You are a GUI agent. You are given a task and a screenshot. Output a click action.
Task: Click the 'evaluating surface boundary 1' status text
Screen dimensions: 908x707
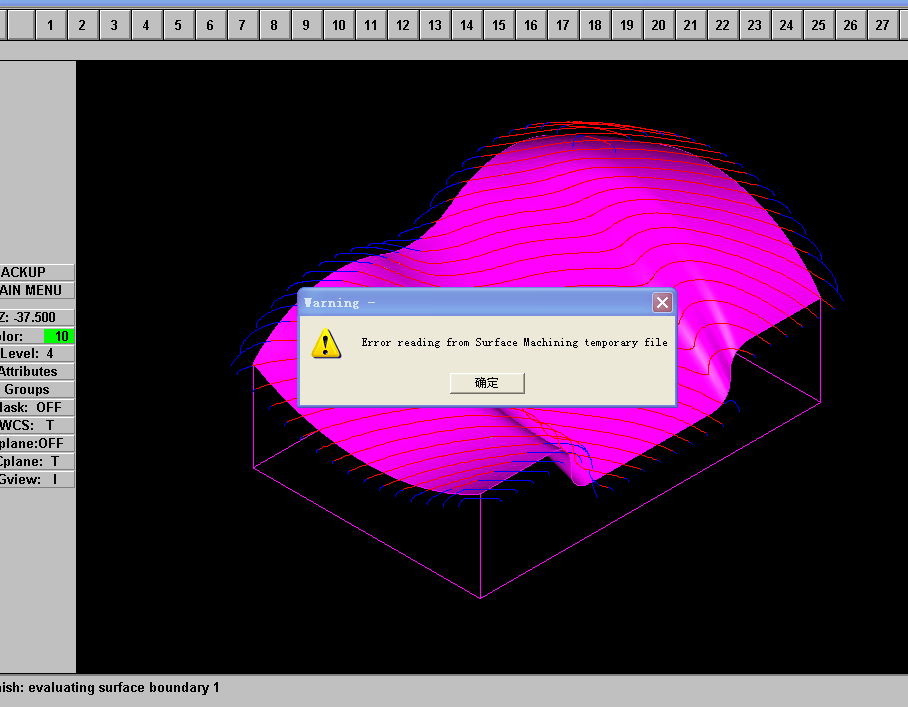click(x=124, y=687)
